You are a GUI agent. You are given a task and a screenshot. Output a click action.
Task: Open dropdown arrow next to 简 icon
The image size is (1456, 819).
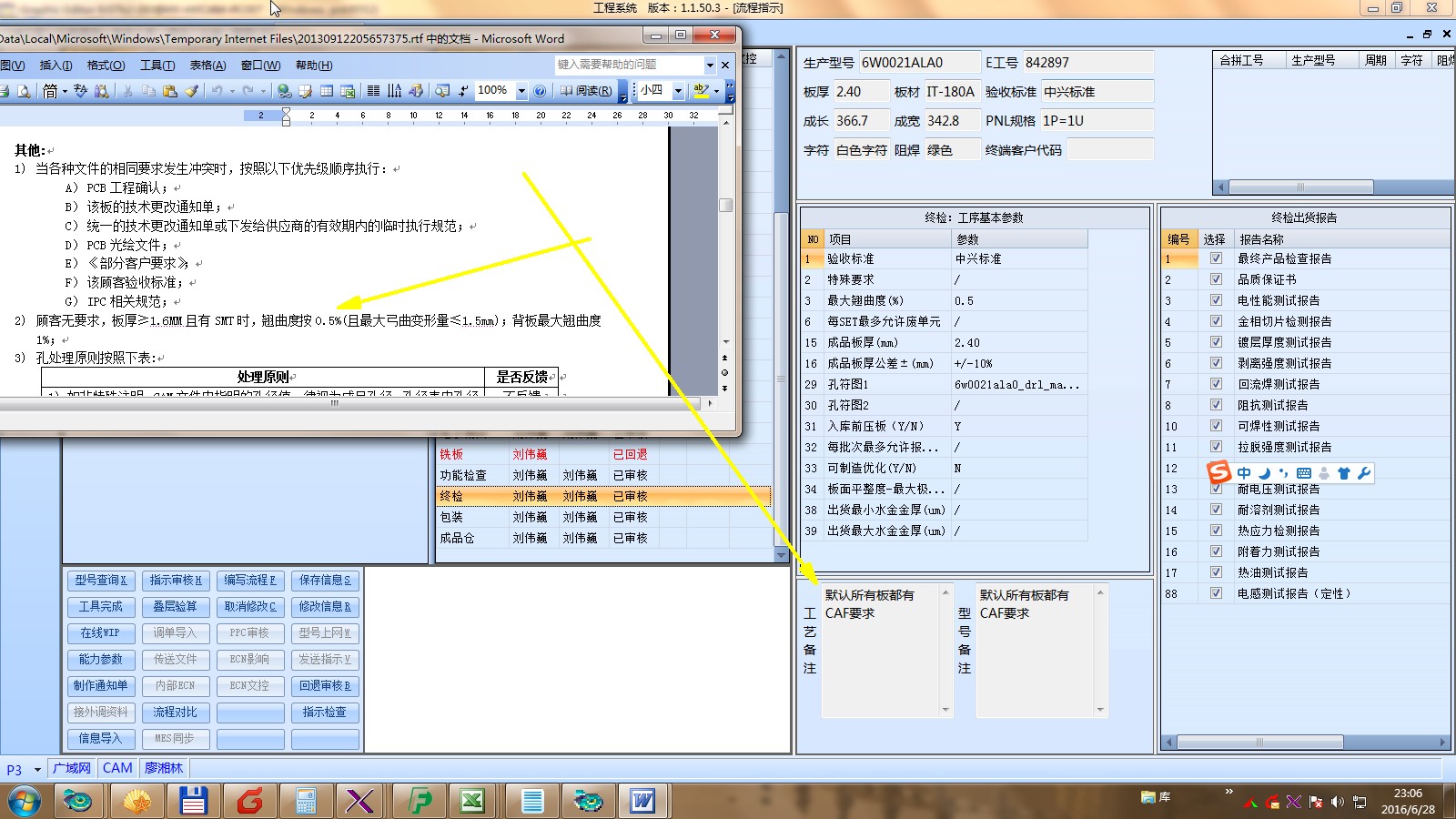65,91
